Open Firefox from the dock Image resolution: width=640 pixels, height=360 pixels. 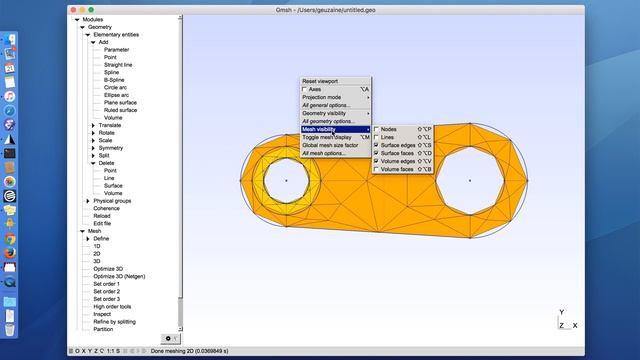click(9, 253)
